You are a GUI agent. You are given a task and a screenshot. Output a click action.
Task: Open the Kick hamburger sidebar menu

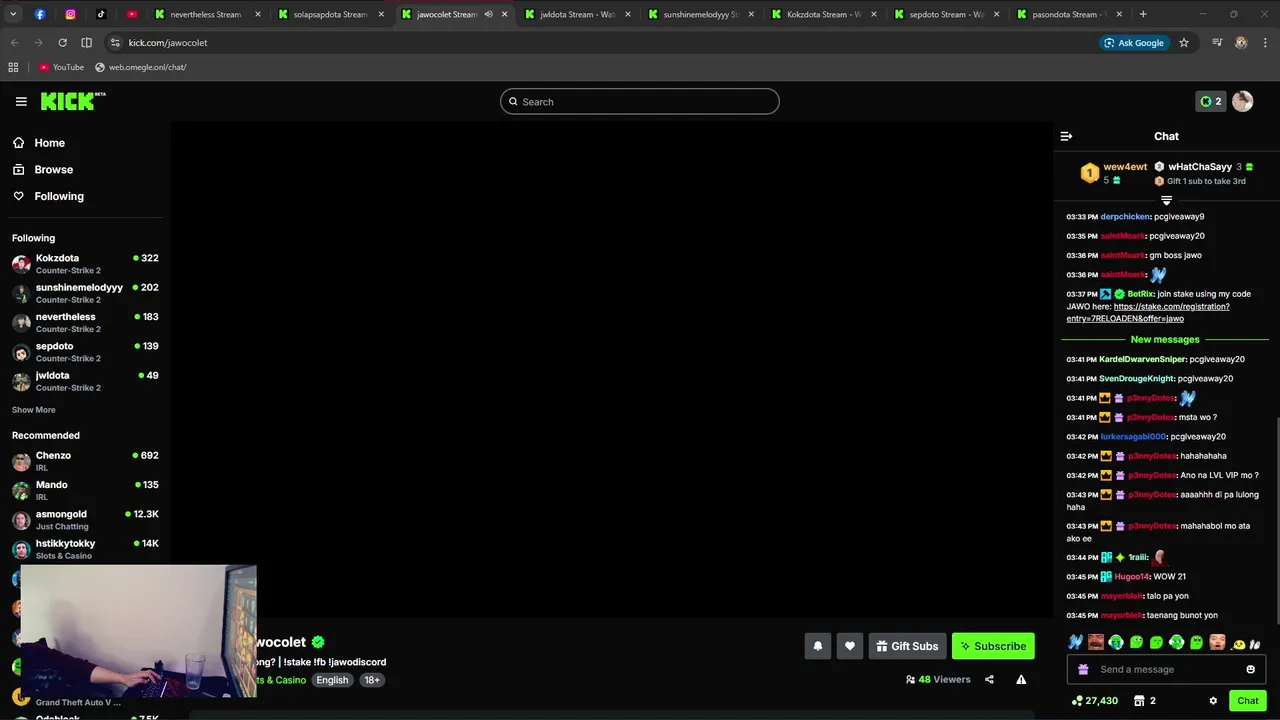point(21,101)
